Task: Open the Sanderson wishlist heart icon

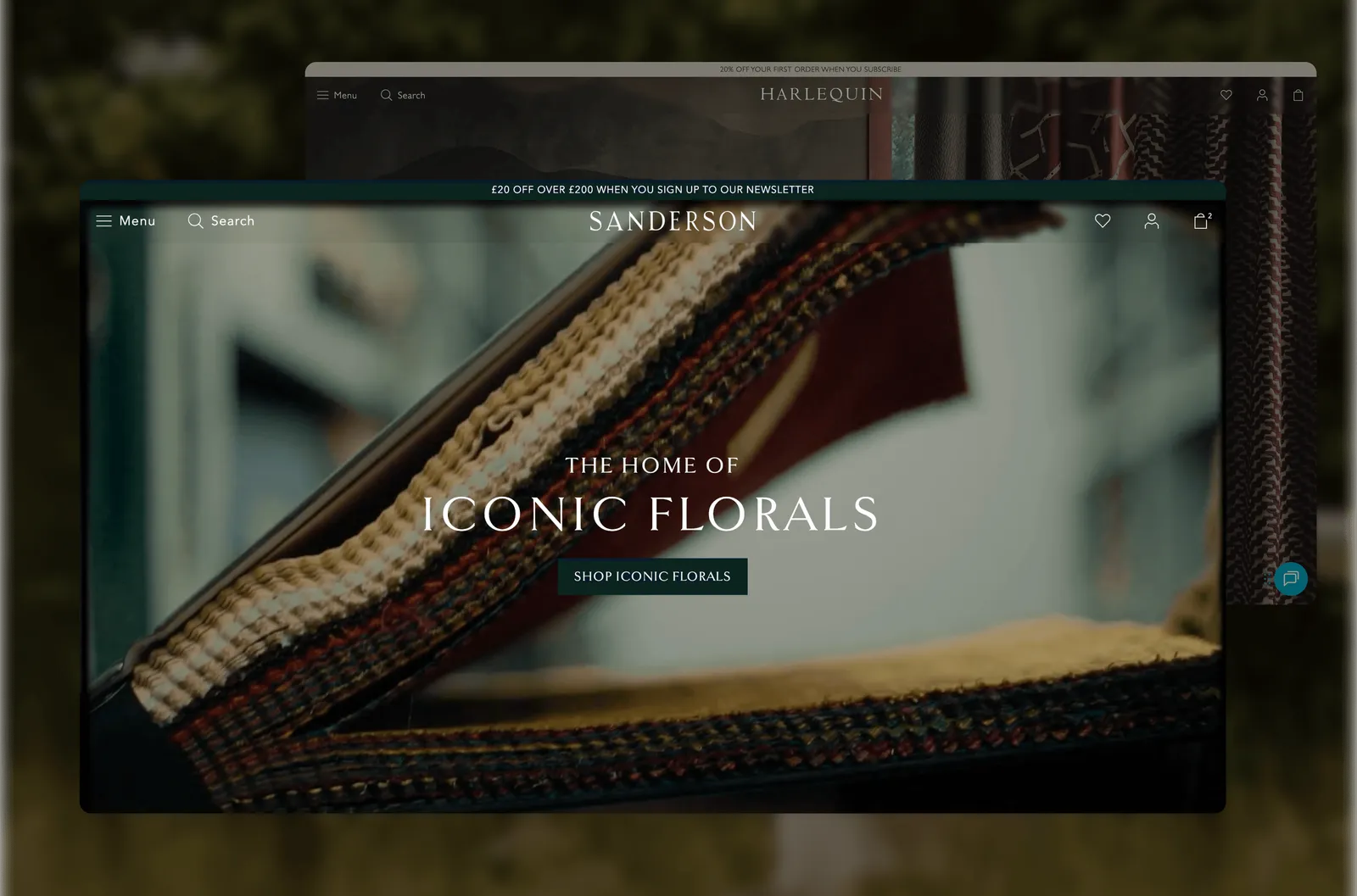Action: (1103, 221)
